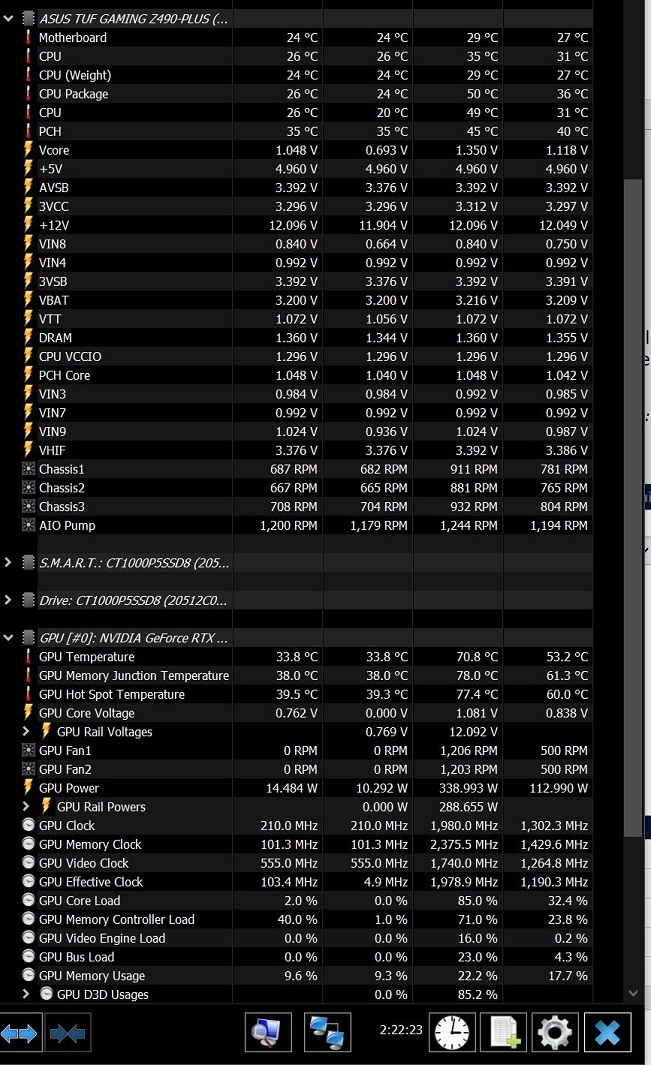Expand the GPU Rail Voltages row
Image resolution: width=651 pixels, height=1065 pixels.
point(27,732)
